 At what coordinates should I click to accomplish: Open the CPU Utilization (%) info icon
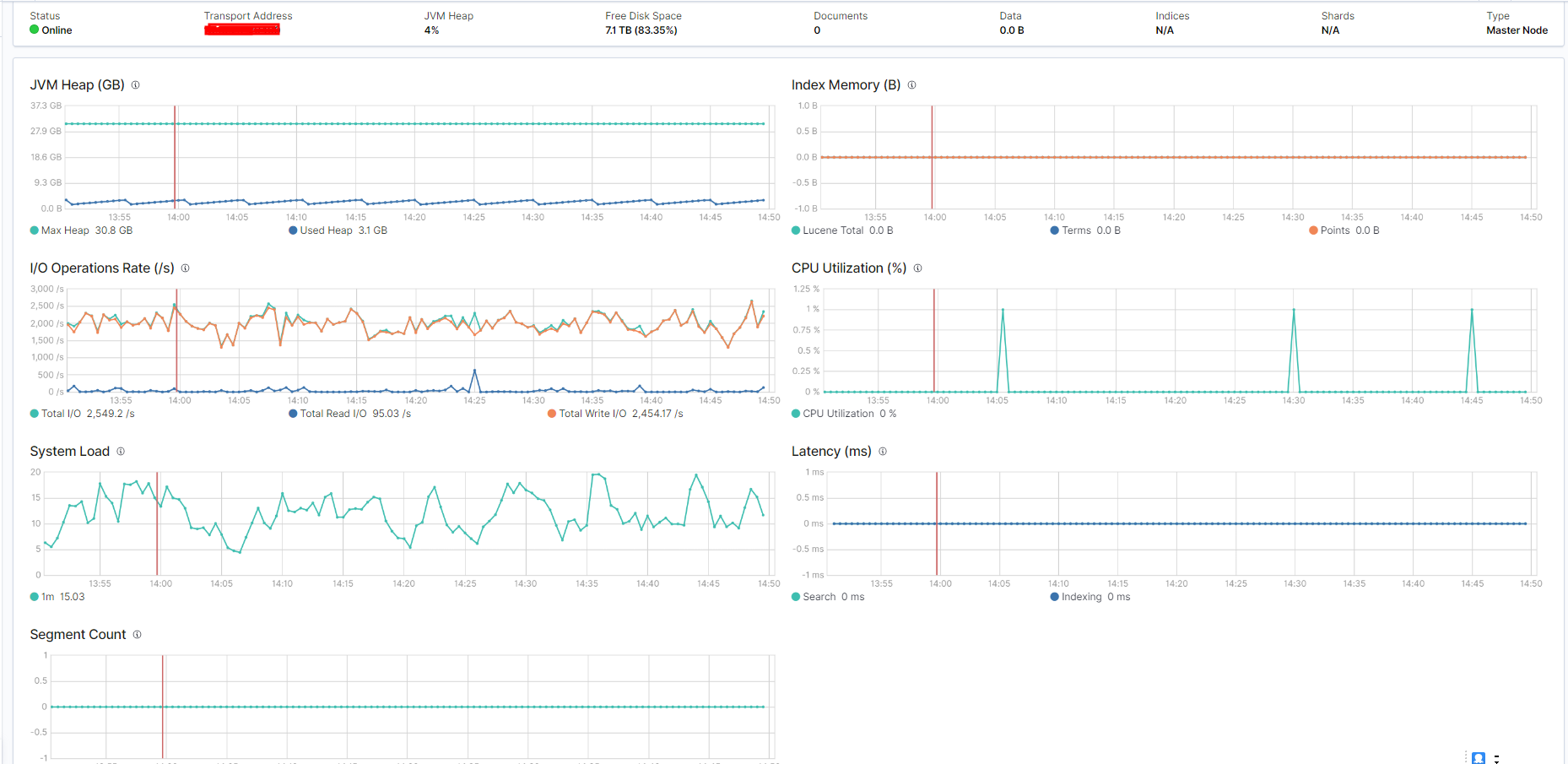[x=917, y=268]
